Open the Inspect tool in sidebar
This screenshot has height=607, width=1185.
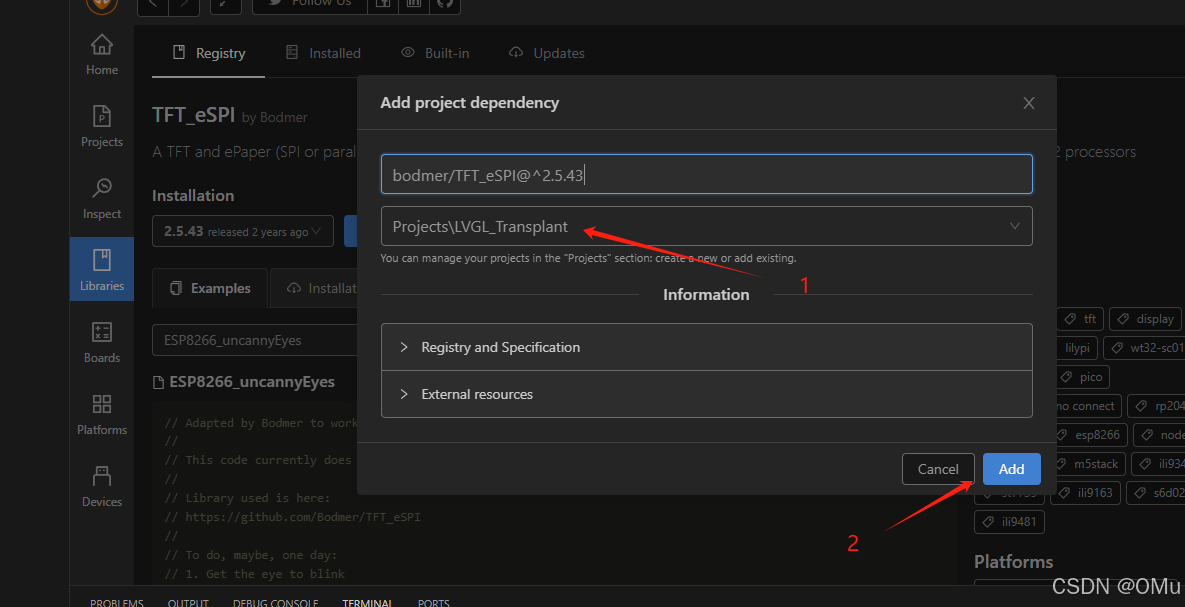pyautogui.click(x=101, y=199)
